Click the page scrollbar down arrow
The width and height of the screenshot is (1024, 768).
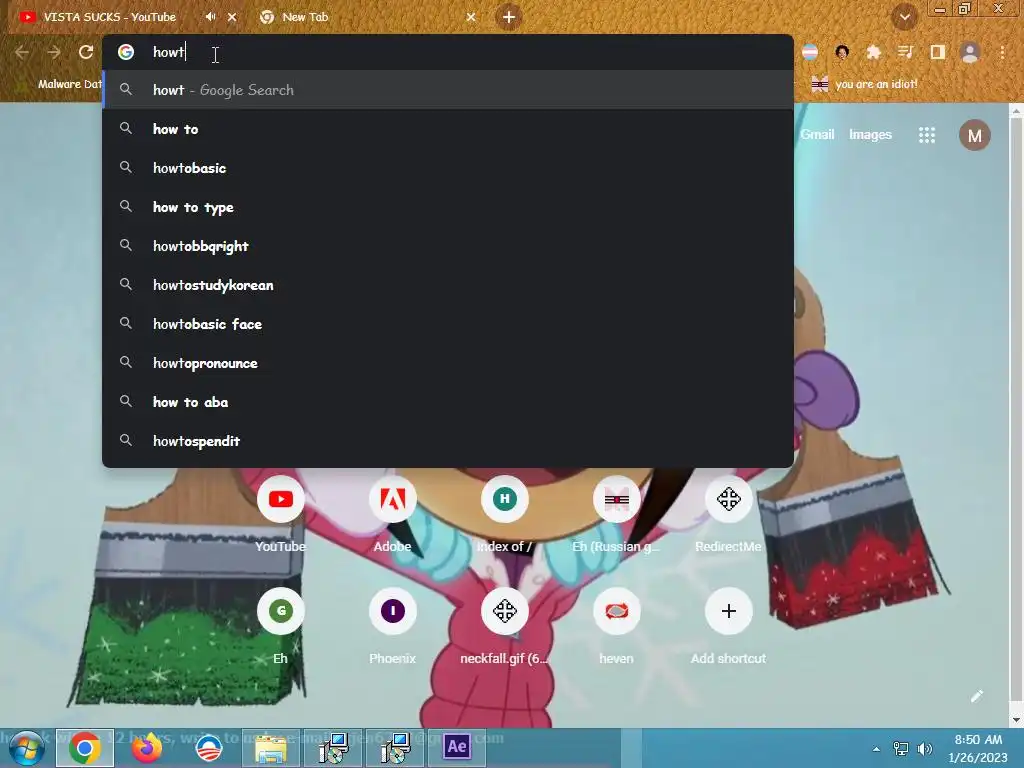click(x=1016, y=720)
